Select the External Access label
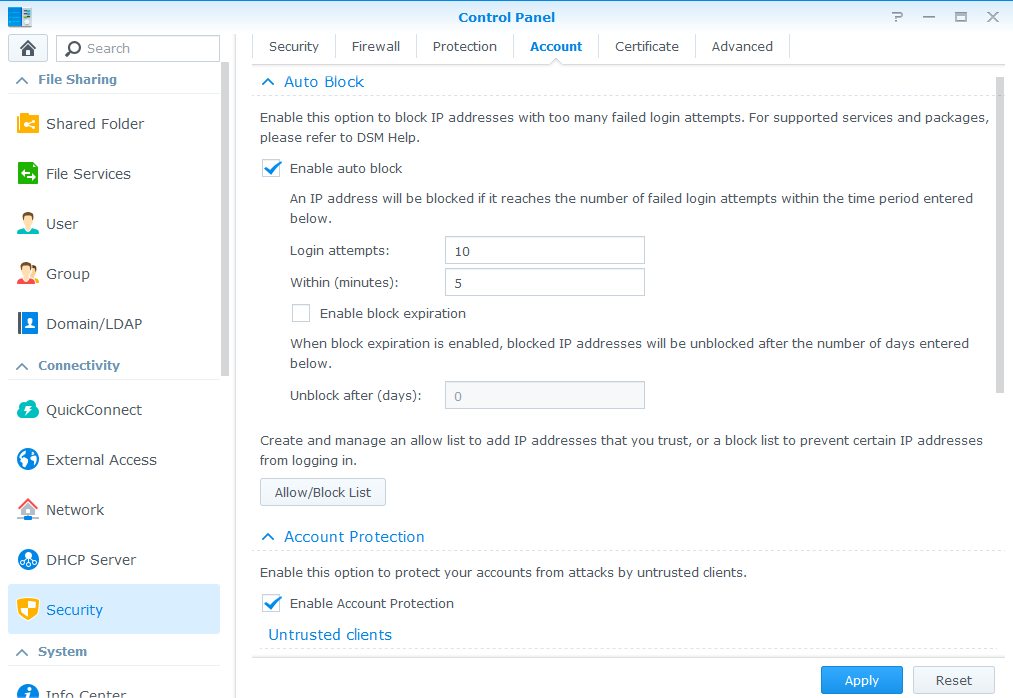The width and height of the screenshot is (1013, 698). click(101, 460)
